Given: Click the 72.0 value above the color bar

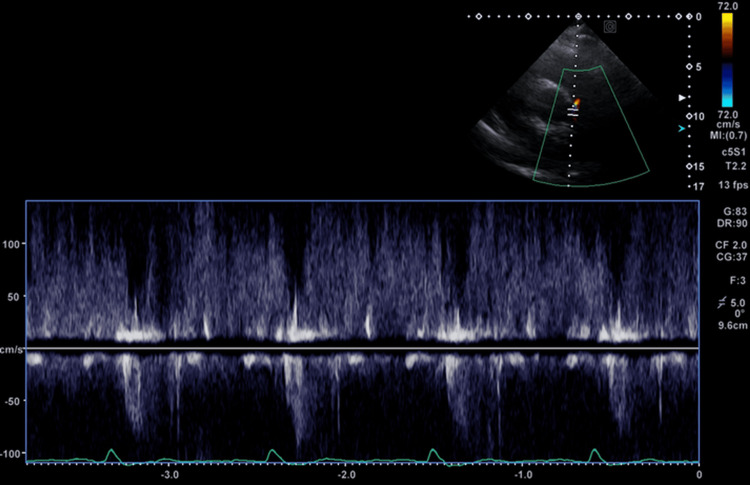Looking at the screenshot, I should coord(728,6).
